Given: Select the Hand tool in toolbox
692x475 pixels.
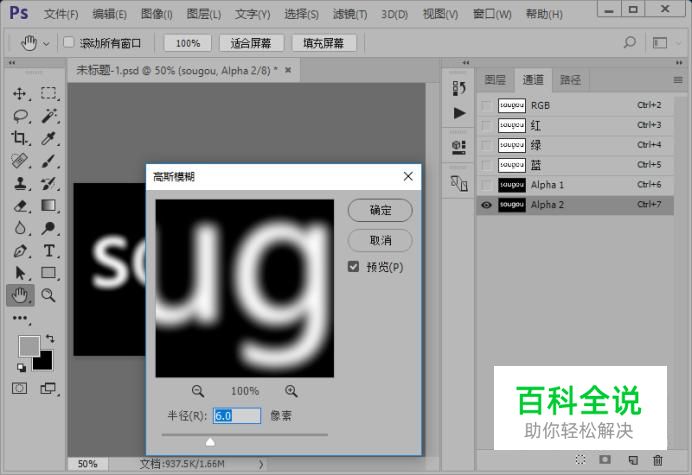Looking at the screenshot, I should (x=20, y=295).
